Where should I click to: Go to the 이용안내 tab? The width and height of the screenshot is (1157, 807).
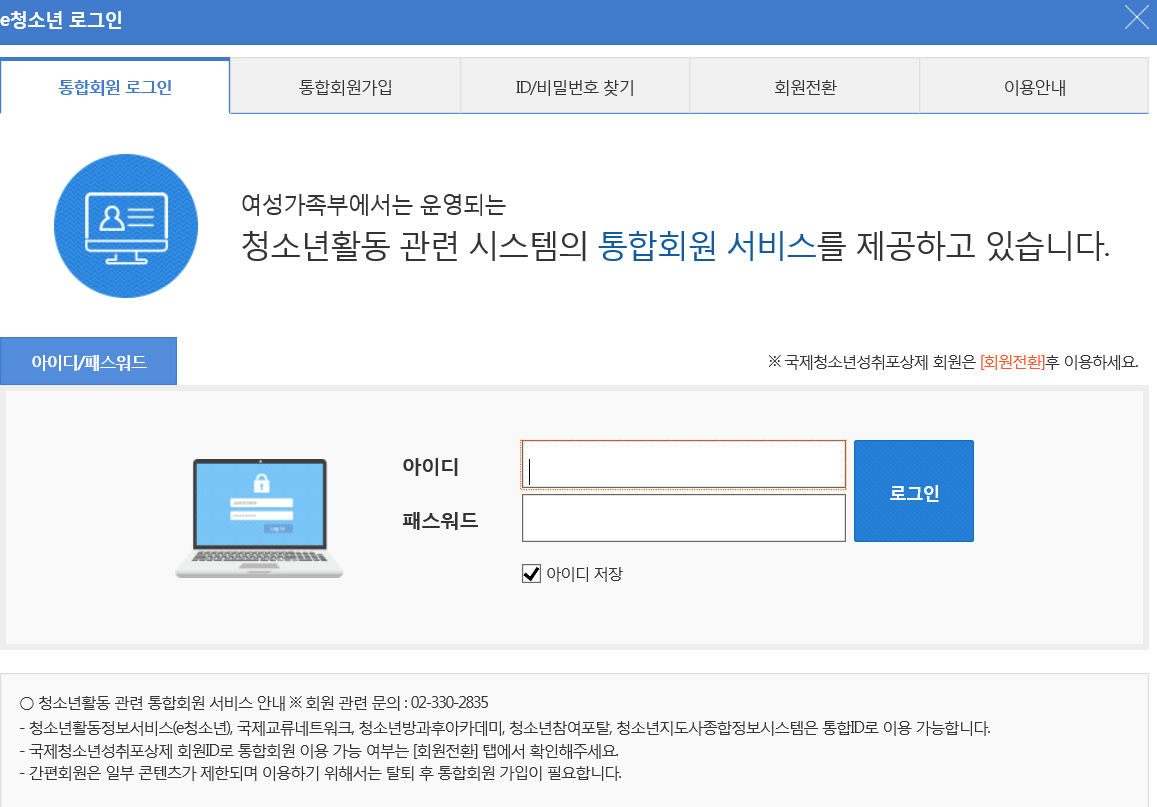[1034, 87]
